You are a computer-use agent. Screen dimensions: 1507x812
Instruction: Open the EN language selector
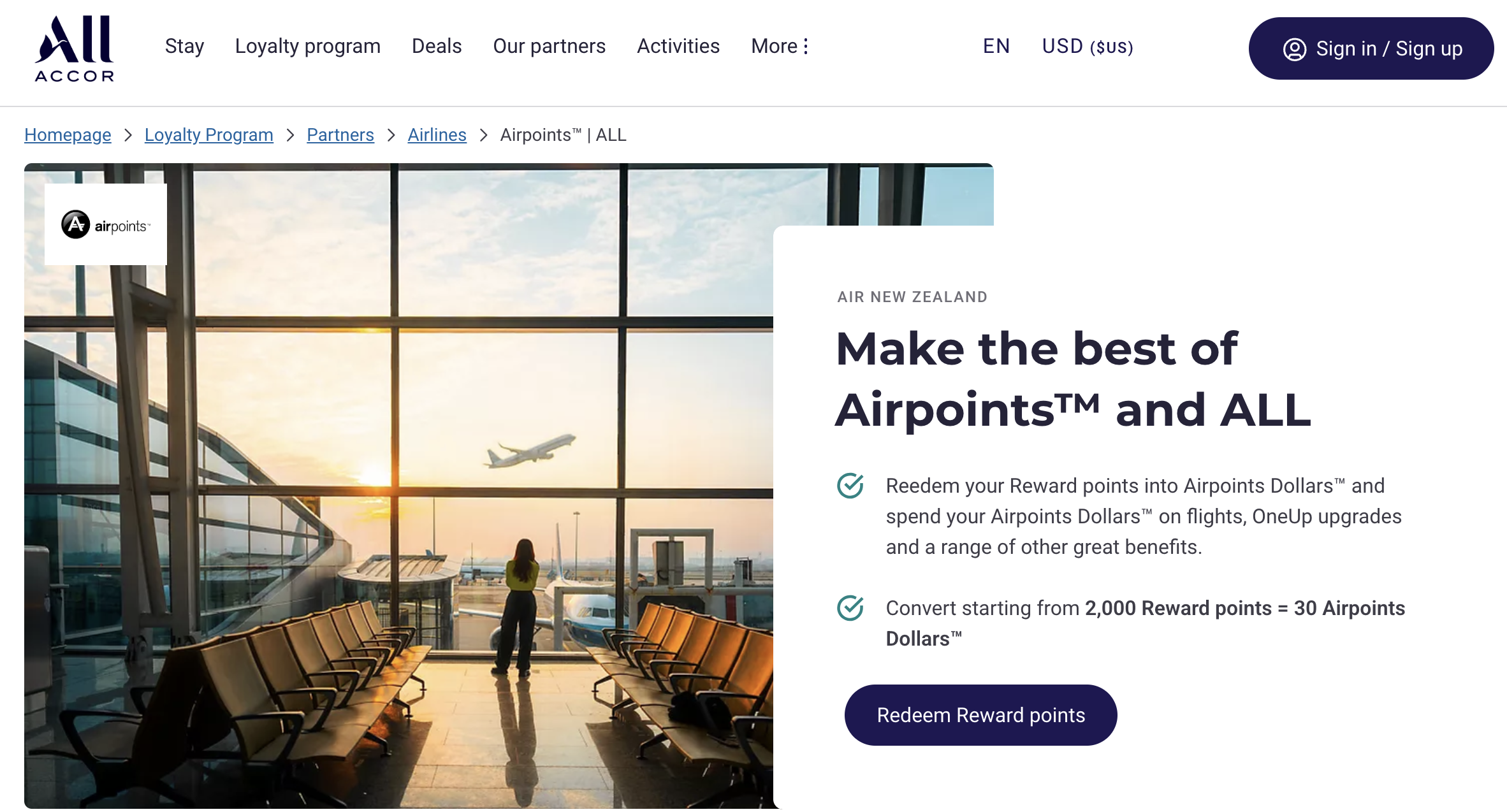(996, 47)
